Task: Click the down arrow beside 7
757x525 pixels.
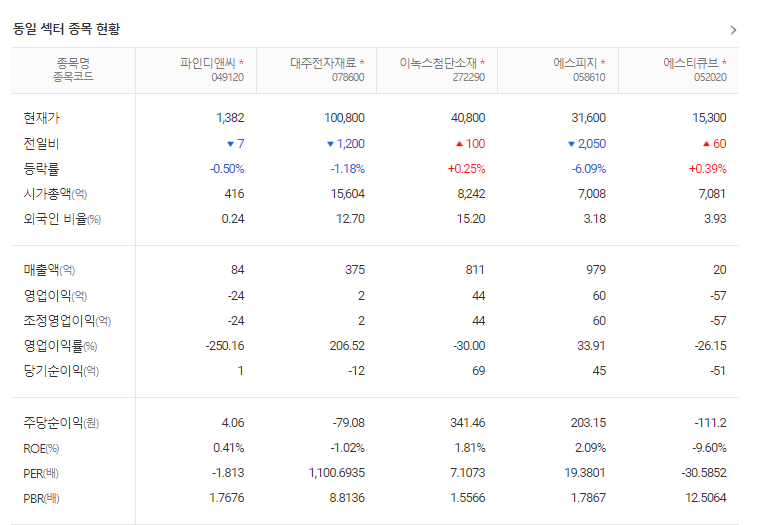Action: coord(230,144)
